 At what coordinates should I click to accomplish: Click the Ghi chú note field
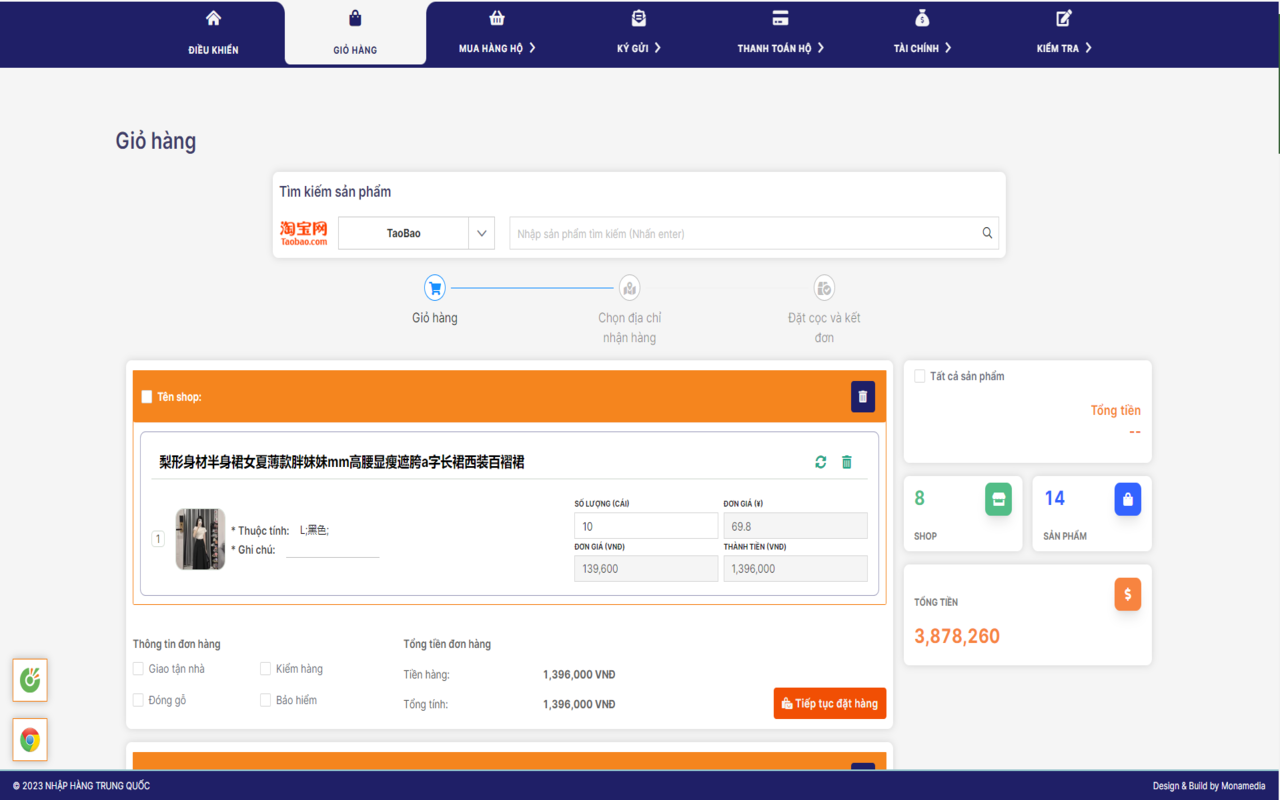click(333, 550)
